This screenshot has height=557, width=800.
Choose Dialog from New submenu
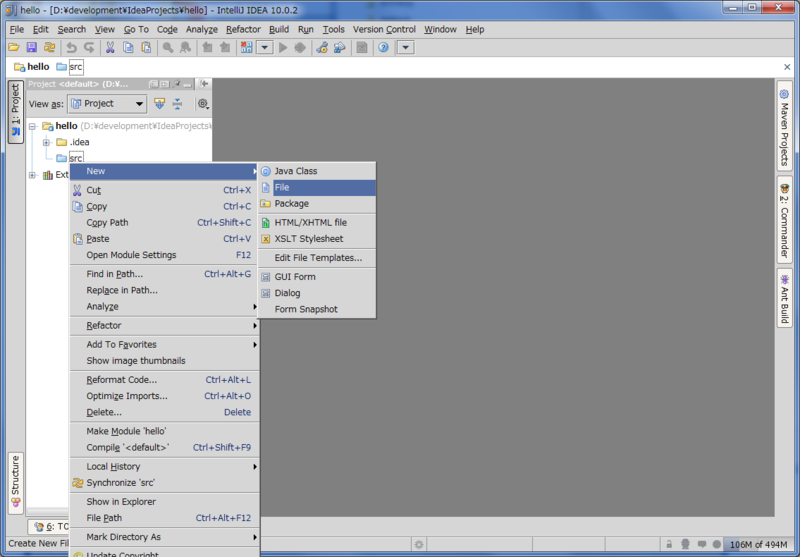[317, 293]
